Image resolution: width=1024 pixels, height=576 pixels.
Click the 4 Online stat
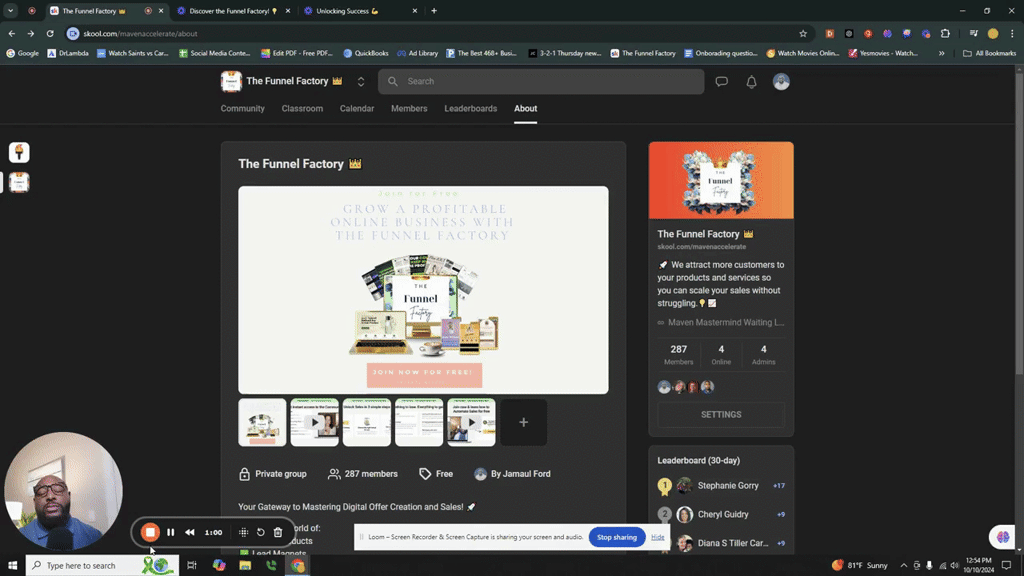point(721,355)
